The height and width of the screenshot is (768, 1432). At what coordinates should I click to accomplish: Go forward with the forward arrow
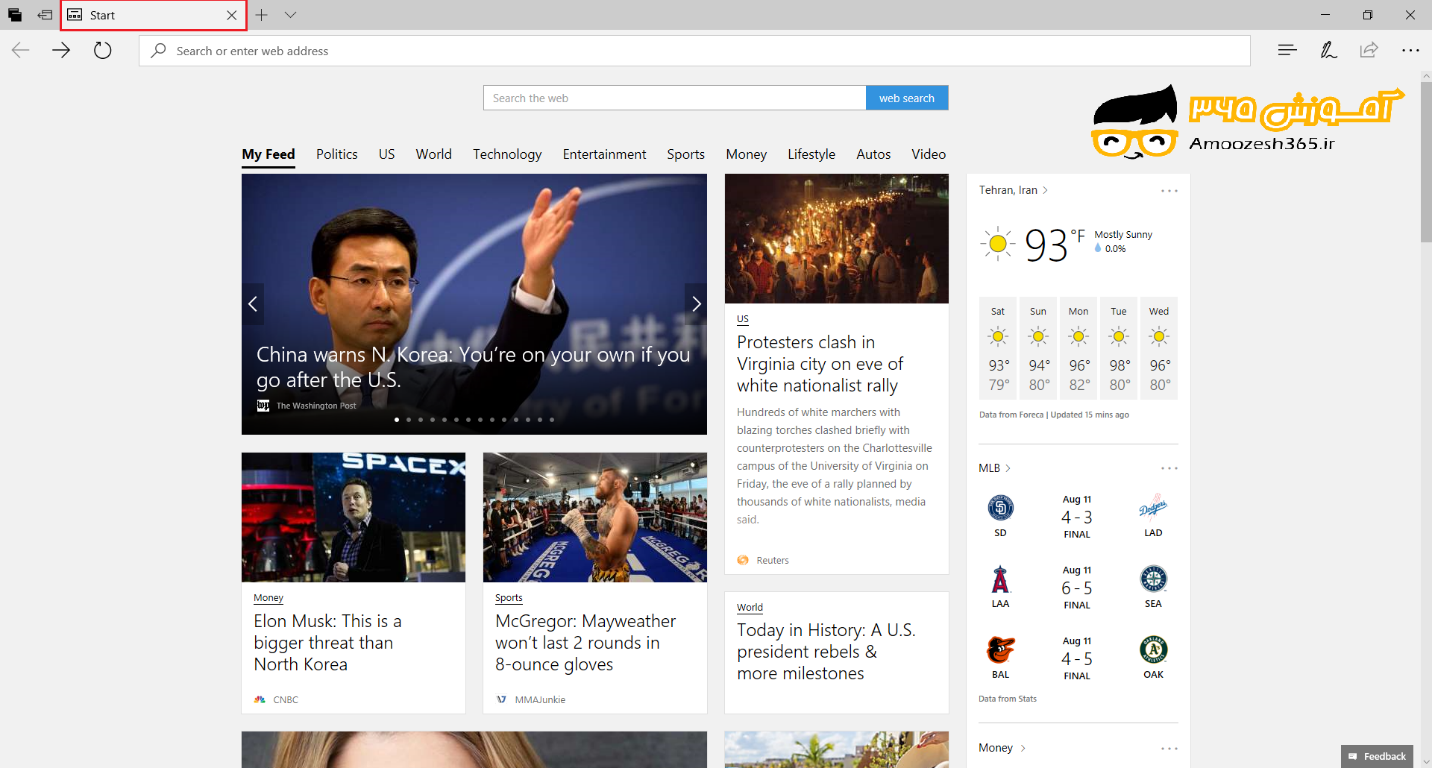pos(61,50)
